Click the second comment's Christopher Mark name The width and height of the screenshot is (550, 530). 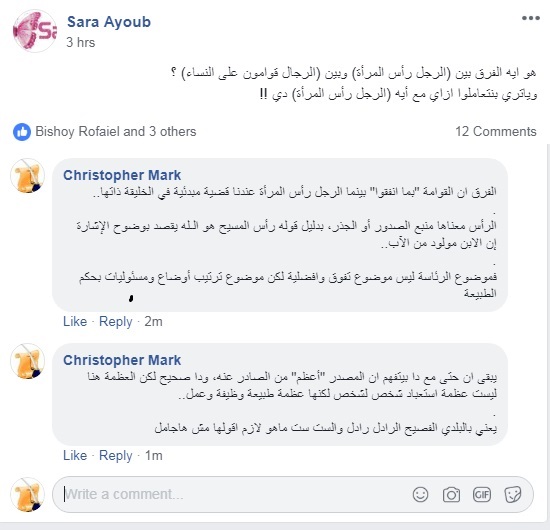[122, 360]
